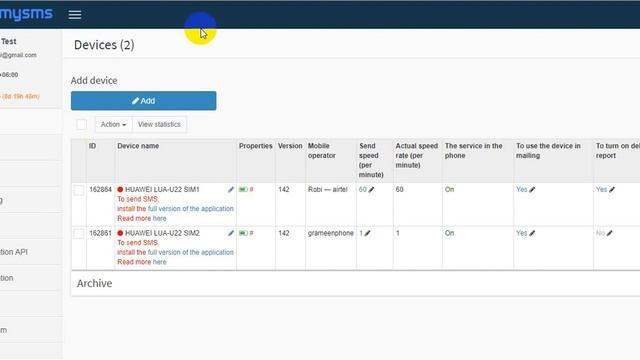Screen dimensions: 640x360
Task: Click the mysms logo
Action: point(26,14)
